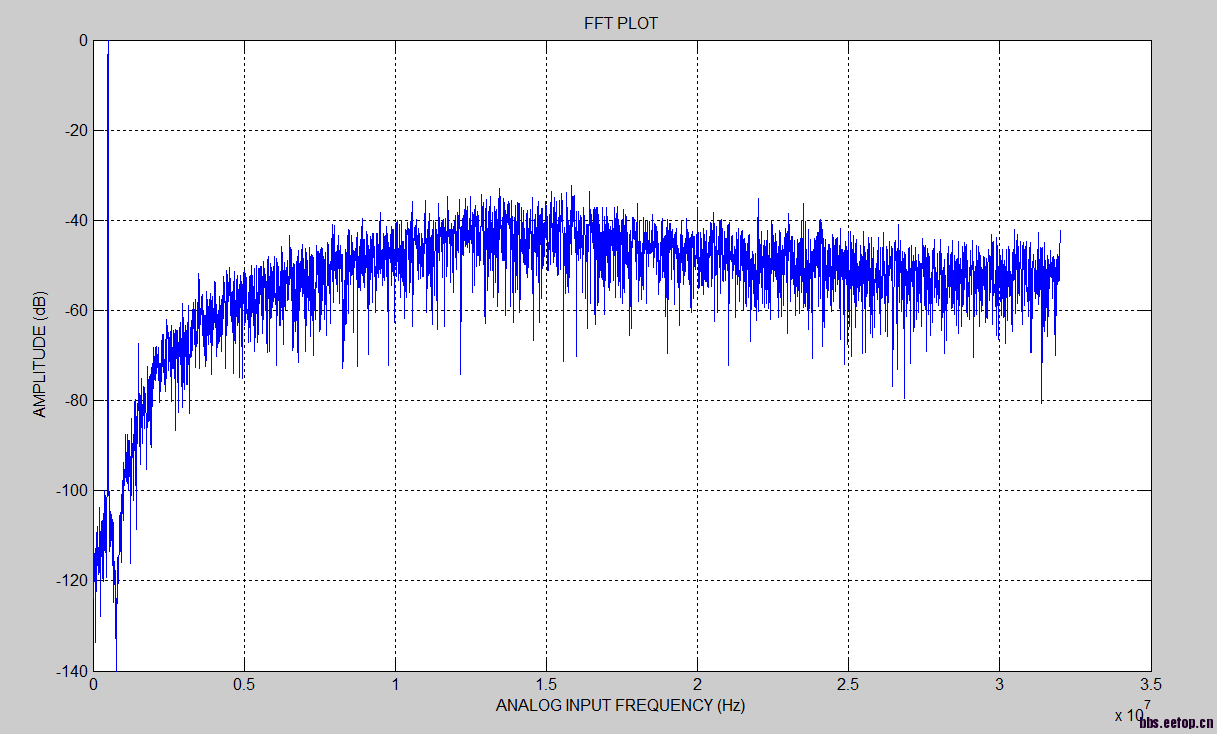Click the x-axis tick label 1
The height and width of the screenshot is (734, 1217).
coord(396,685)
